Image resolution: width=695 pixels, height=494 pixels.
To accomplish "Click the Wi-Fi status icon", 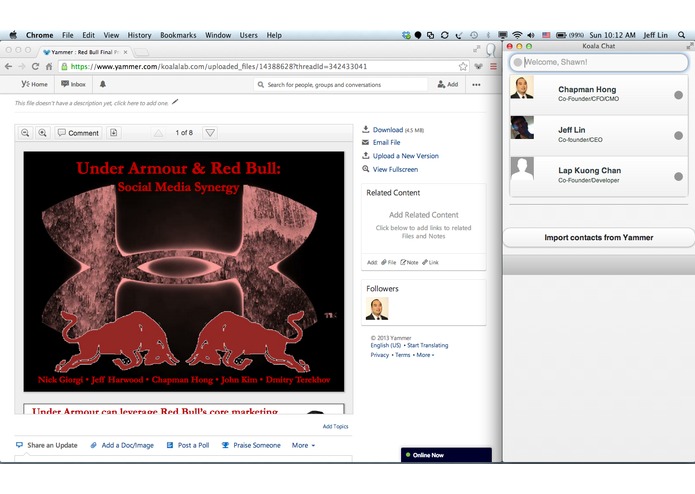I will (x=517, y=35).
